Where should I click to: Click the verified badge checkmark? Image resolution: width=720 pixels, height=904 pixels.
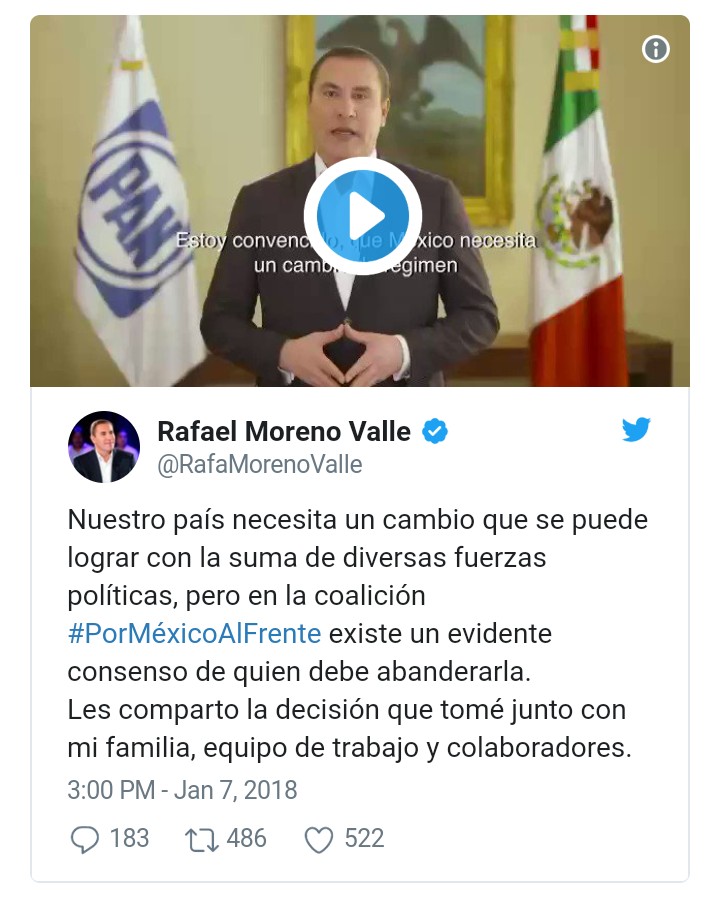[435, 431]
